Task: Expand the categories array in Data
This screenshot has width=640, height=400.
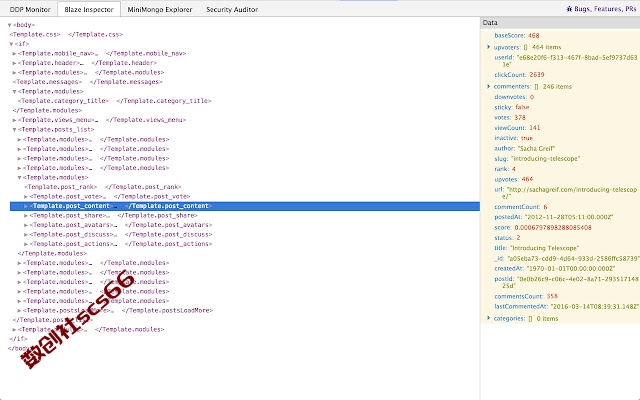Action: [489, 318]
